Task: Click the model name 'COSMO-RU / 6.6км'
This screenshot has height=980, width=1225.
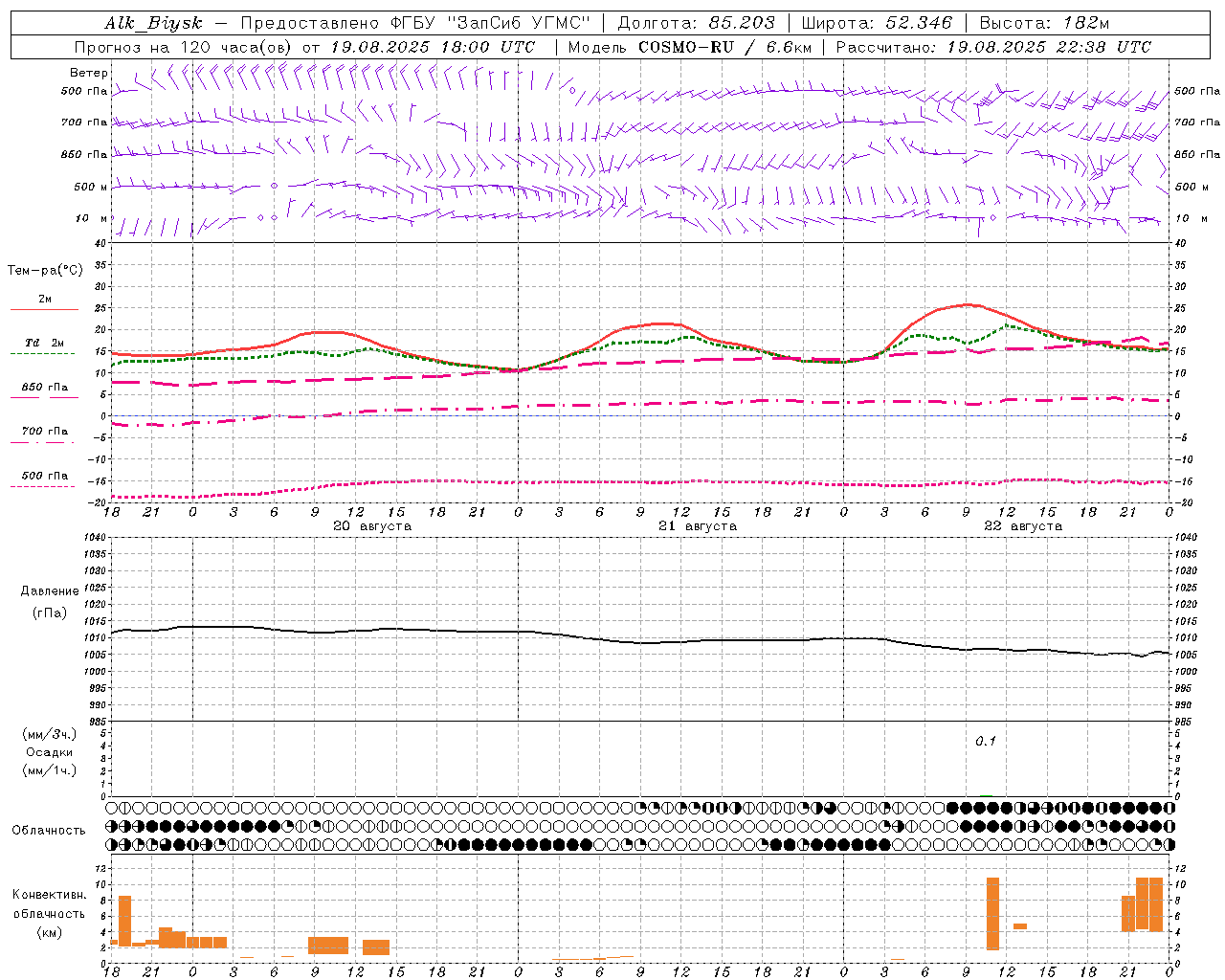Action: [x=724, y=47]
